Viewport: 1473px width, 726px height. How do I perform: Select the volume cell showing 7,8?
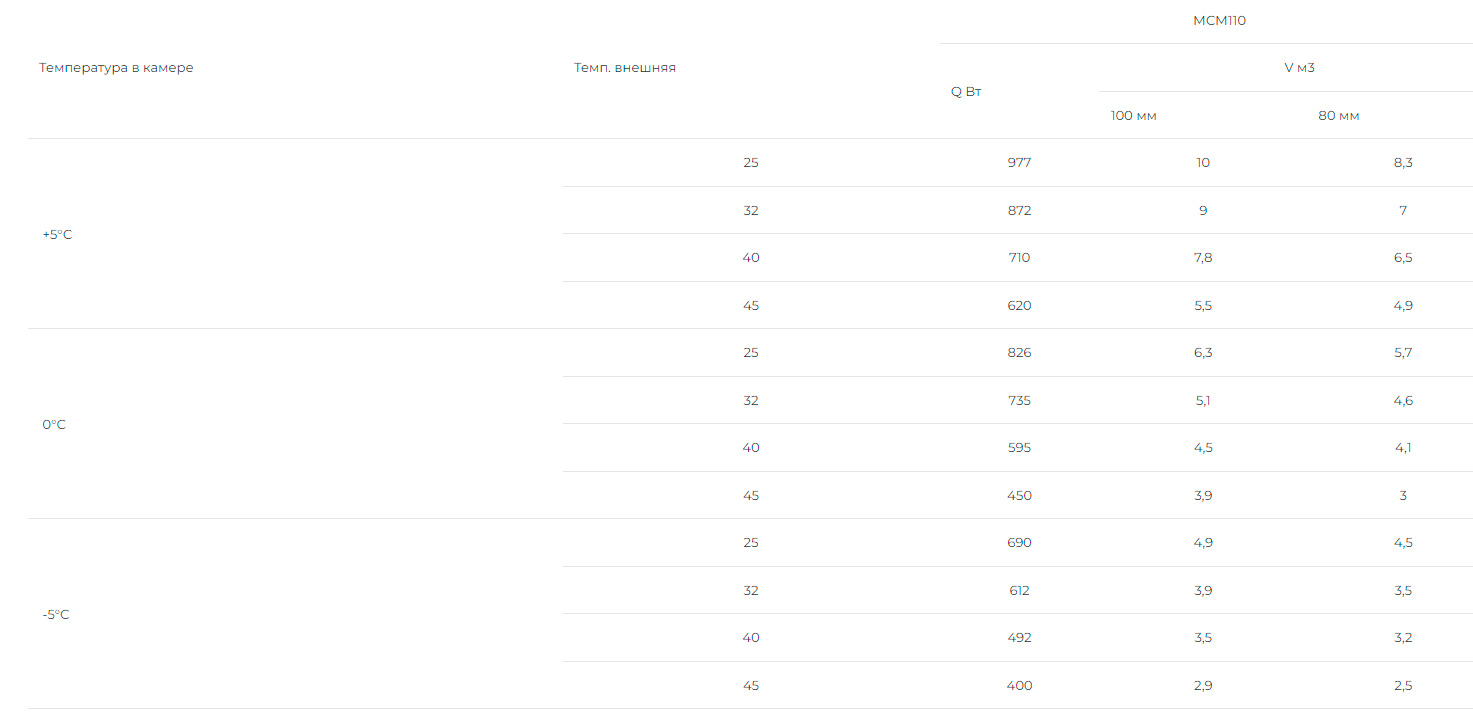pos(1202,258)
